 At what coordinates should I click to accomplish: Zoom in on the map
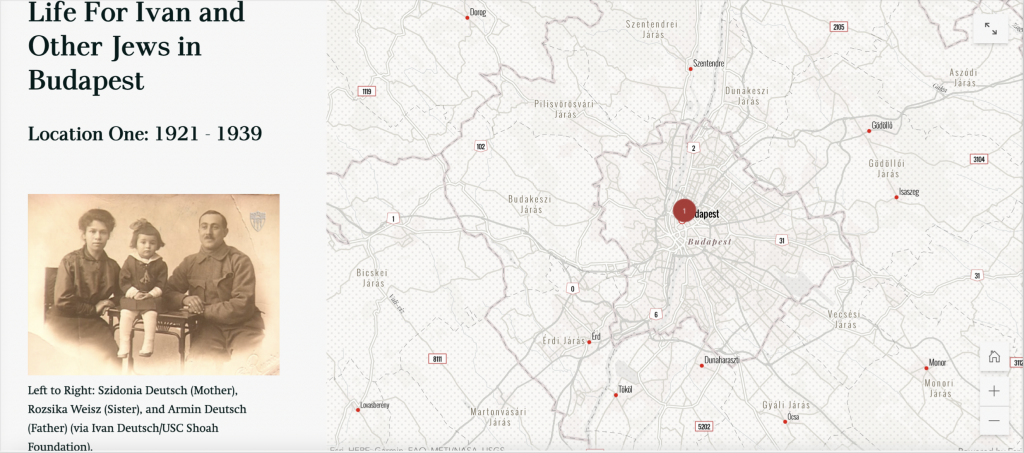tap(994, 391)
